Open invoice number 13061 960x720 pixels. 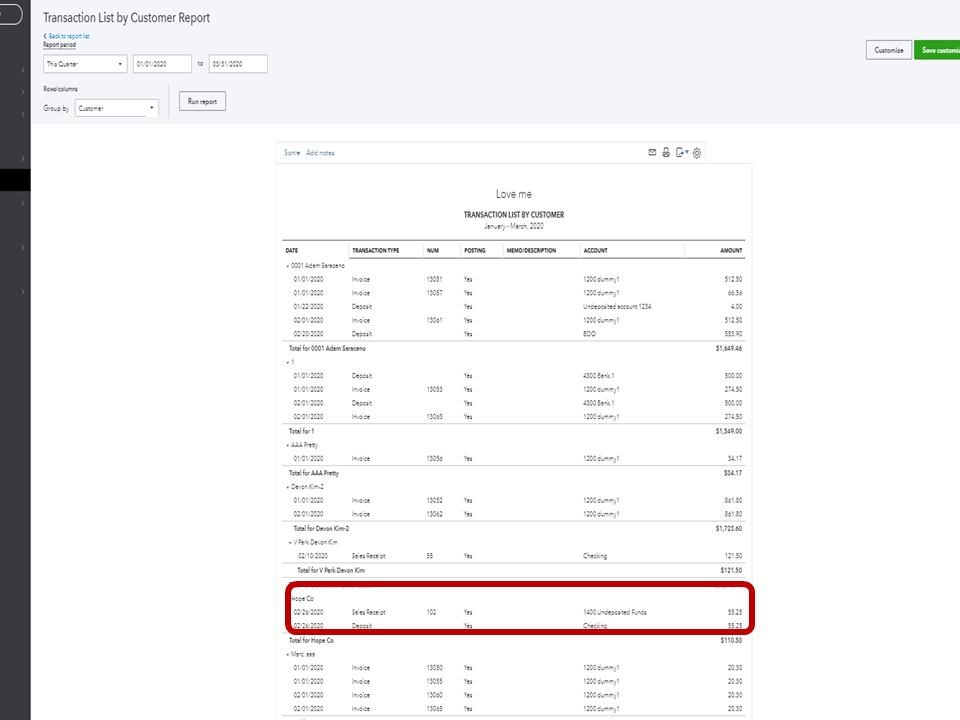435,320
